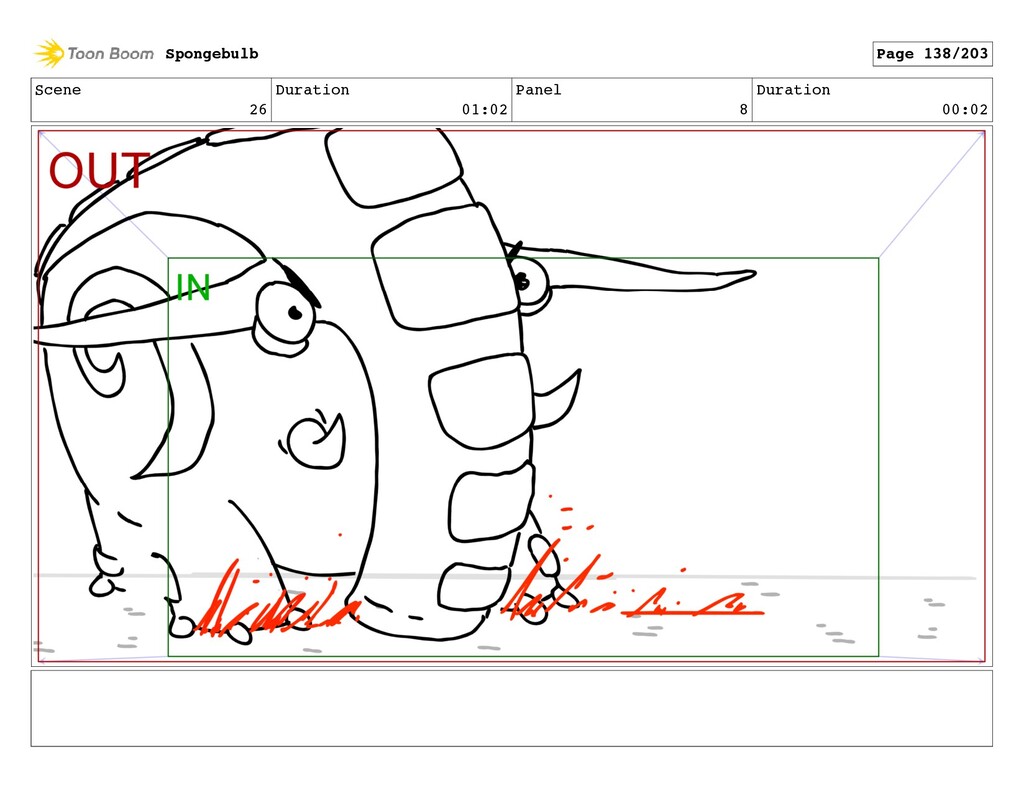This screenshot has height=793, width=1024.
Task: Click the Toon Boom wordmark text
Action: (x=110, y=54)
